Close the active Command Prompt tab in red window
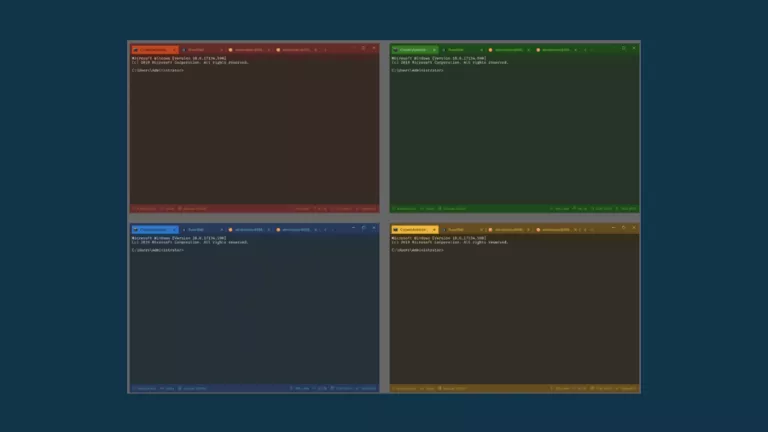 pos(174,50)
